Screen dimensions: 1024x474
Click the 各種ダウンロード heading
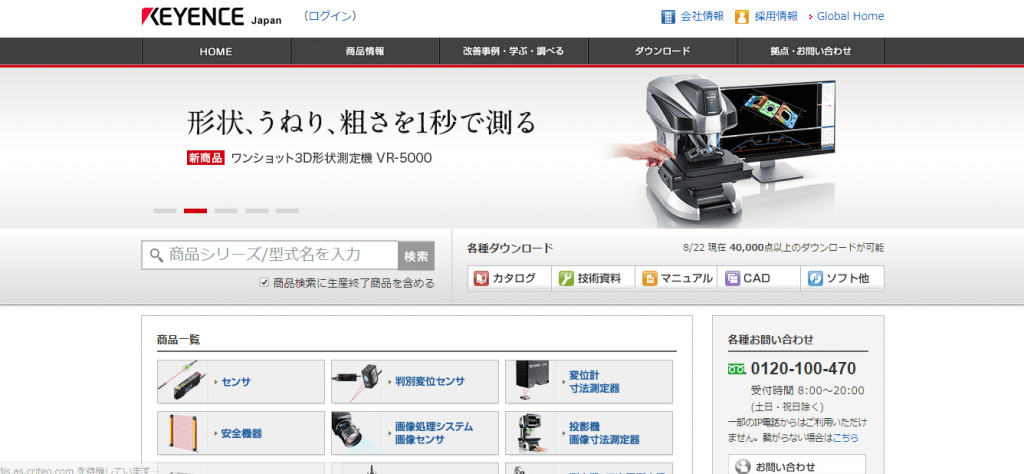[x=510, y=248]
